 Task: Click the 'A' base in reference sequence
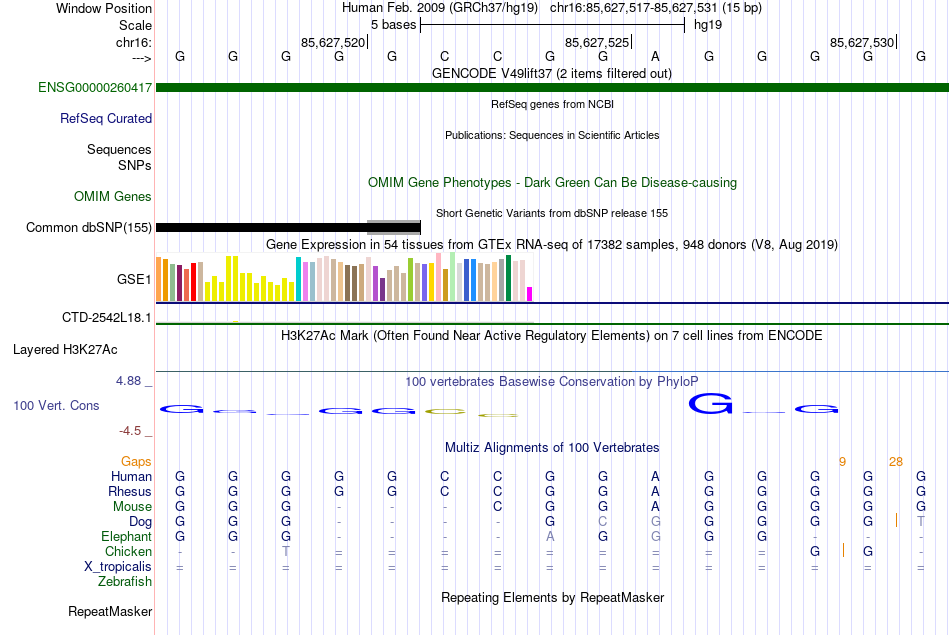[x=655, y=56]
